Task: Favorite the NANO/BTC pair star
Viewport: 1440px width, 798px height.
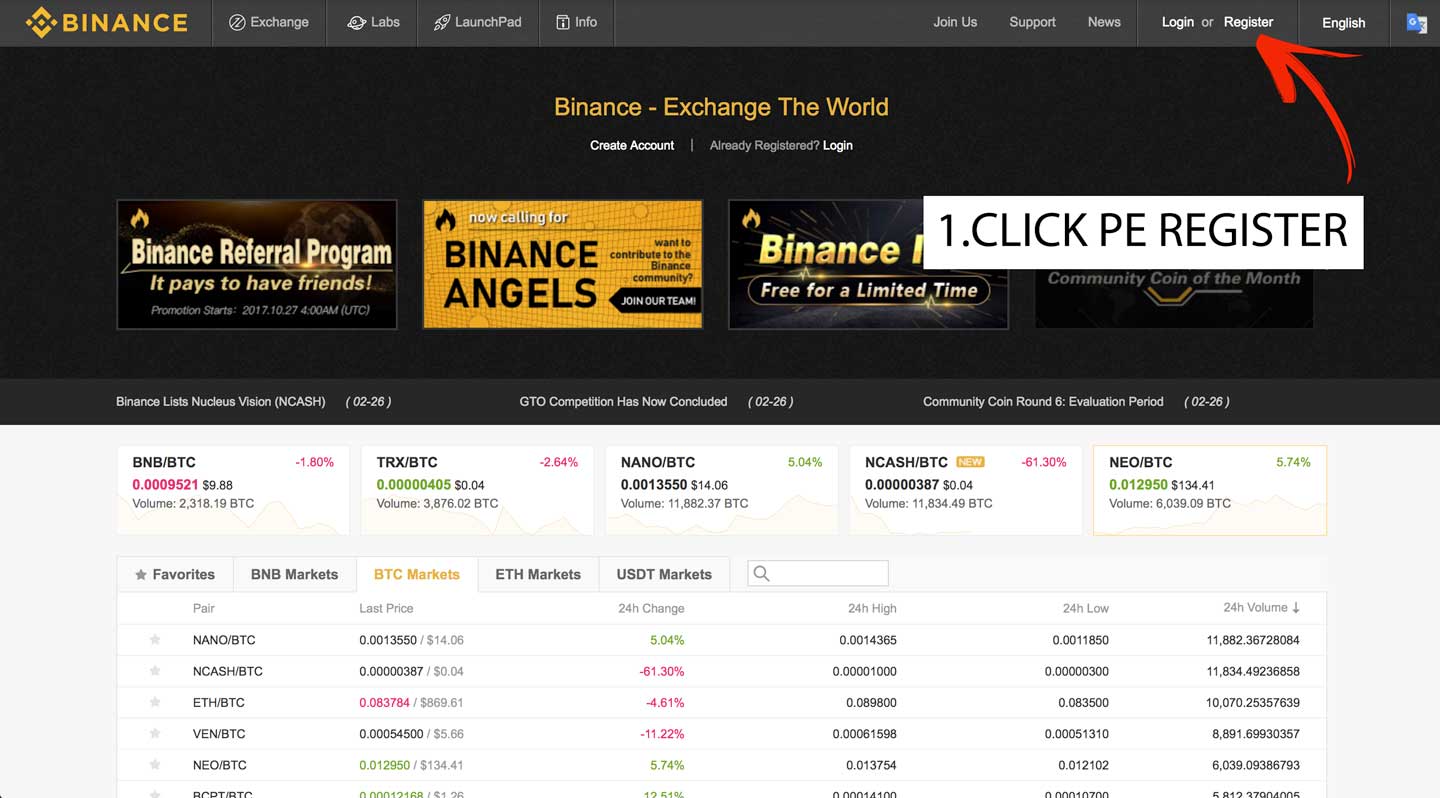Action: point(155,640)
